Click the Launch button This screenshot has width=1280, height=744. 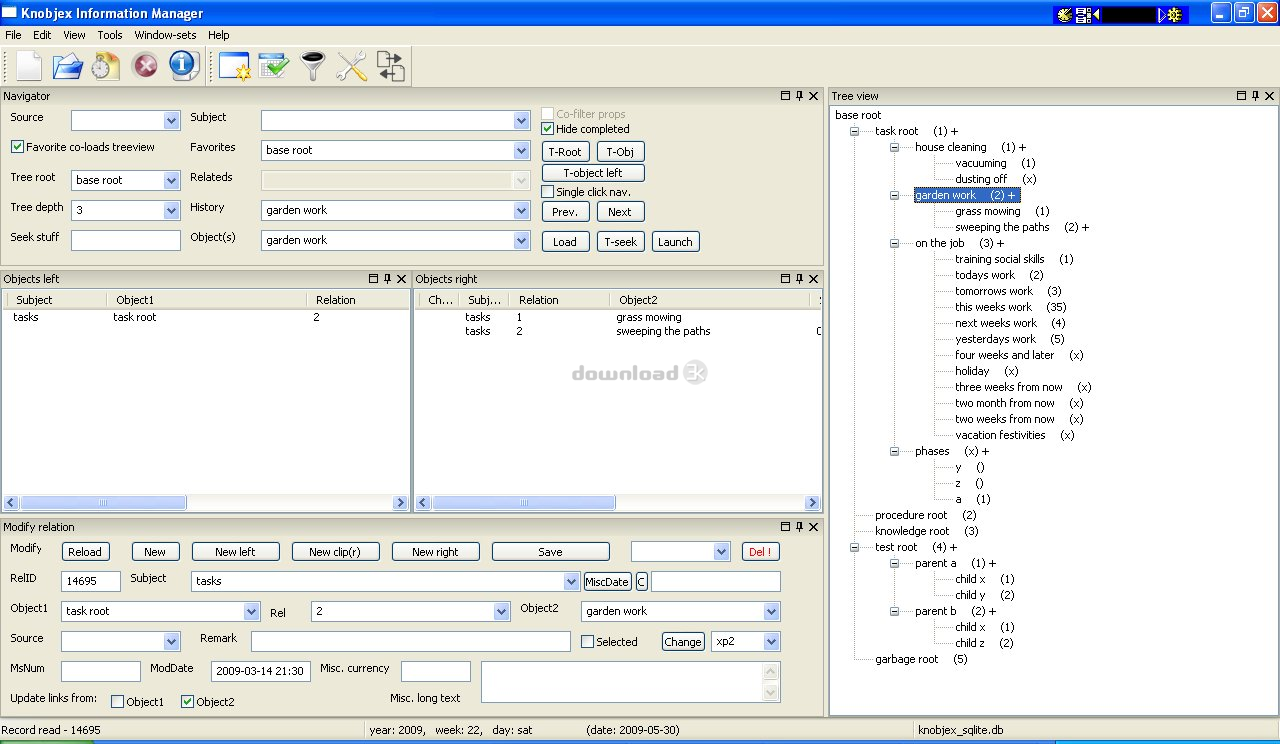coord(675,242)
